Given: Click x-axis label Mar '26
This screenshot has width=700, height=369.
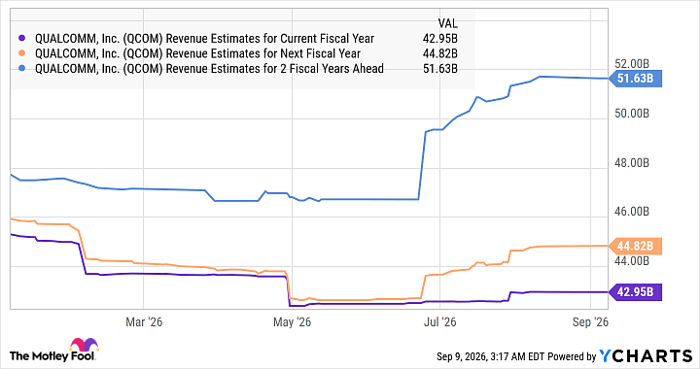Looking at the screenshot, I should click(144, 322).
